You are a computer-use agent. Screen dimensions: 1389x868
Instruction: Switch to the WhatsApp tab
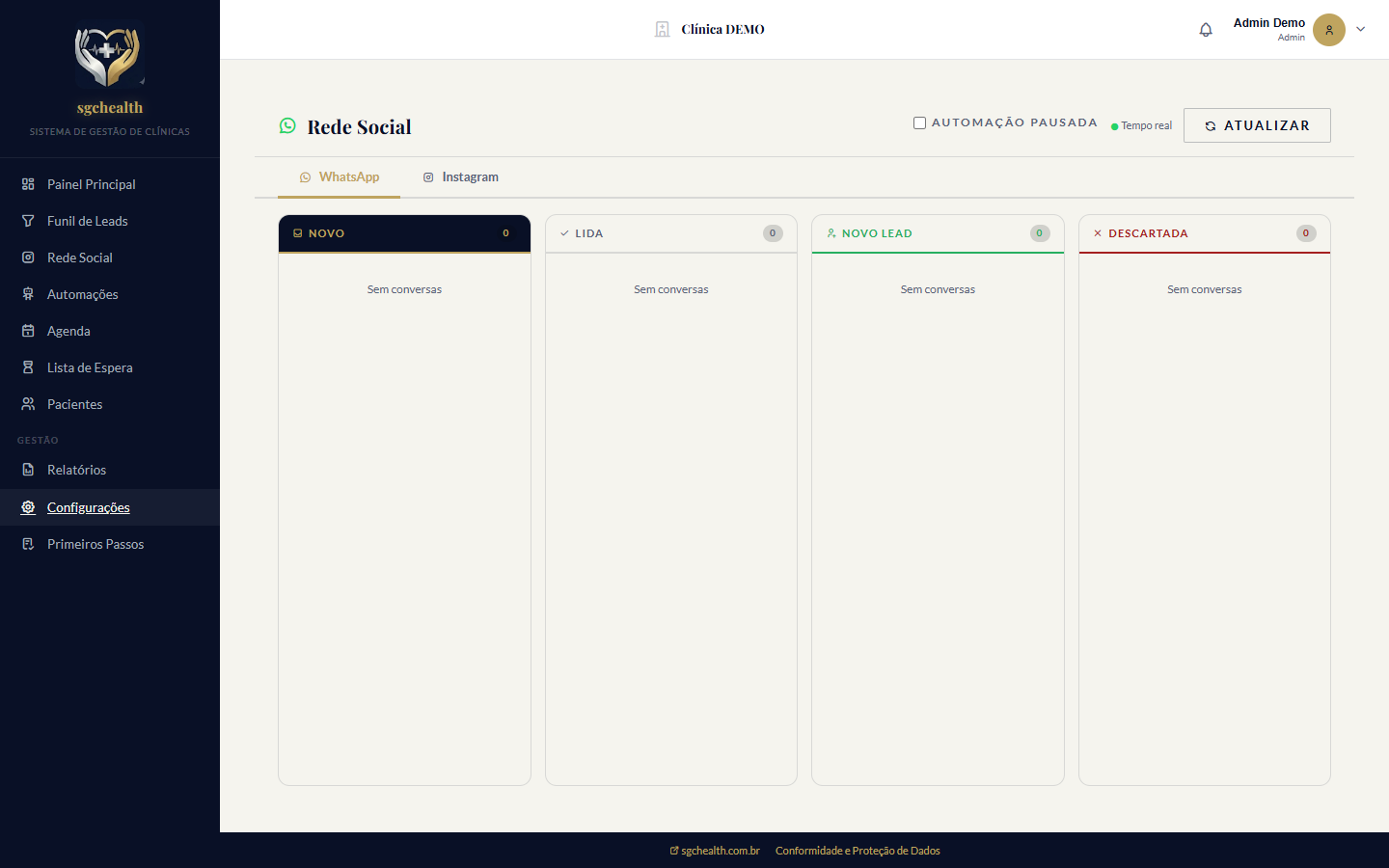(x=339, y=177)
